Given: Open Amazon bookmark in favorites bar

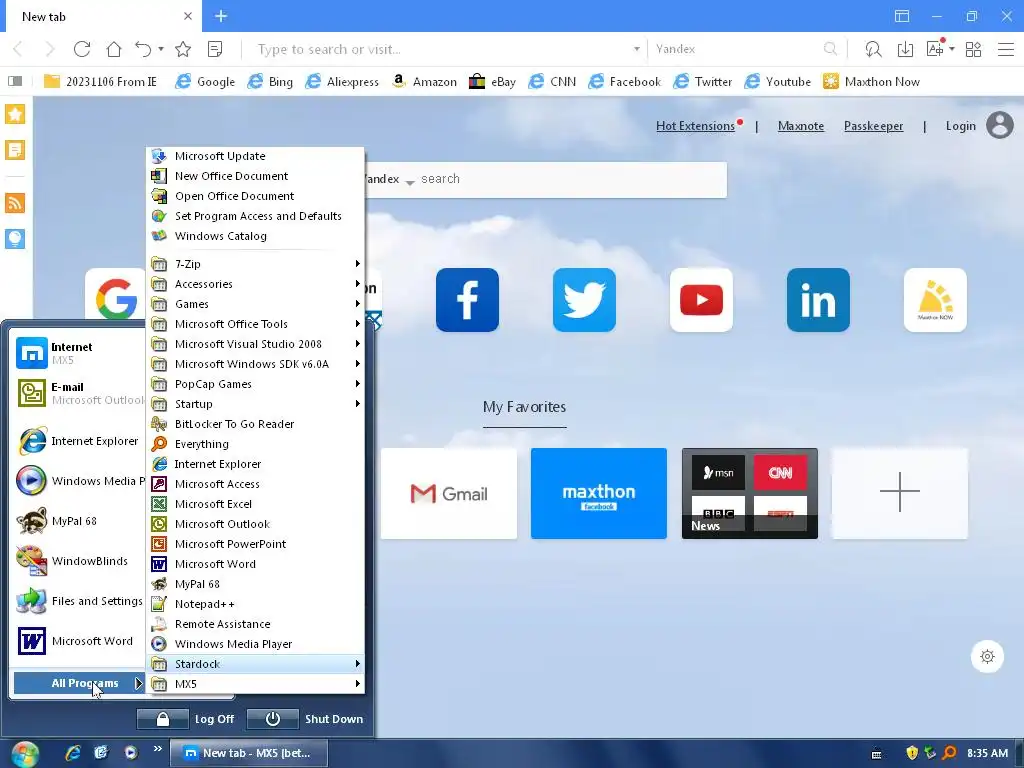Looking at the screenshot, I should (424, 82).
